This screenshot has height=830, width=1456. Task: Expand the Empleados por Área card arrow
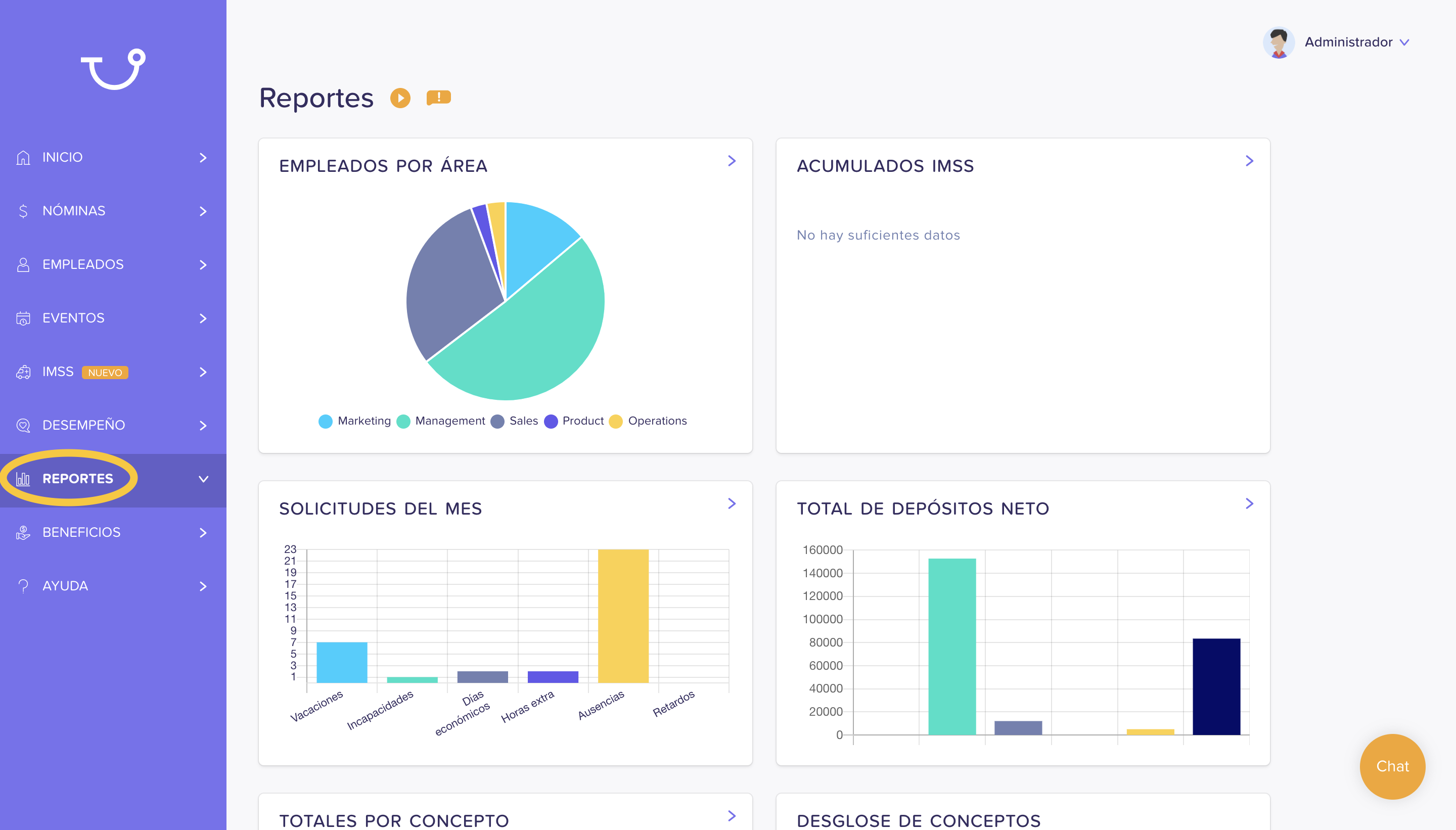coord(732,161)
